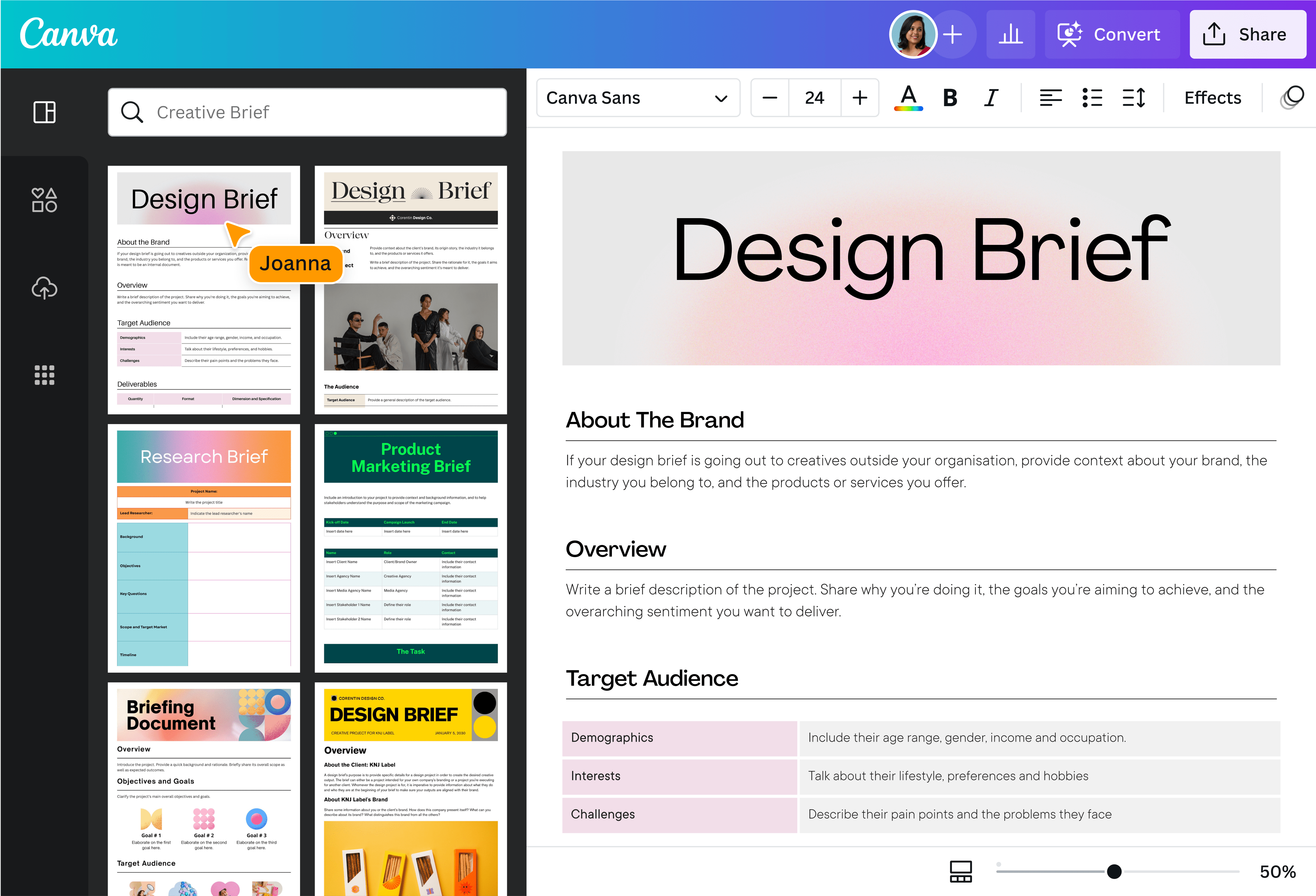Toggle bold formatting on the text
Screen dimensions: 1316x896
[950, 97]
